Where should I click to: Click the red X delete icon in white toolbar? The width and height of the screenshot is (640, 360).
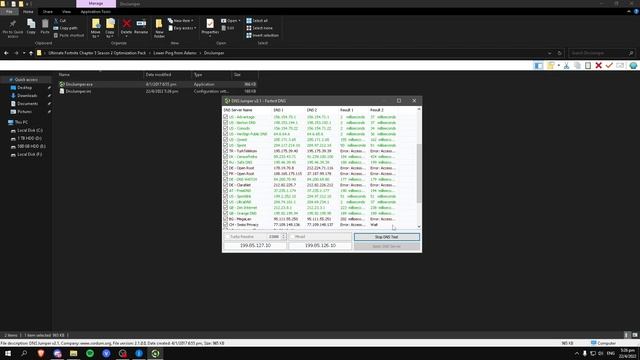tap(598, 65)
